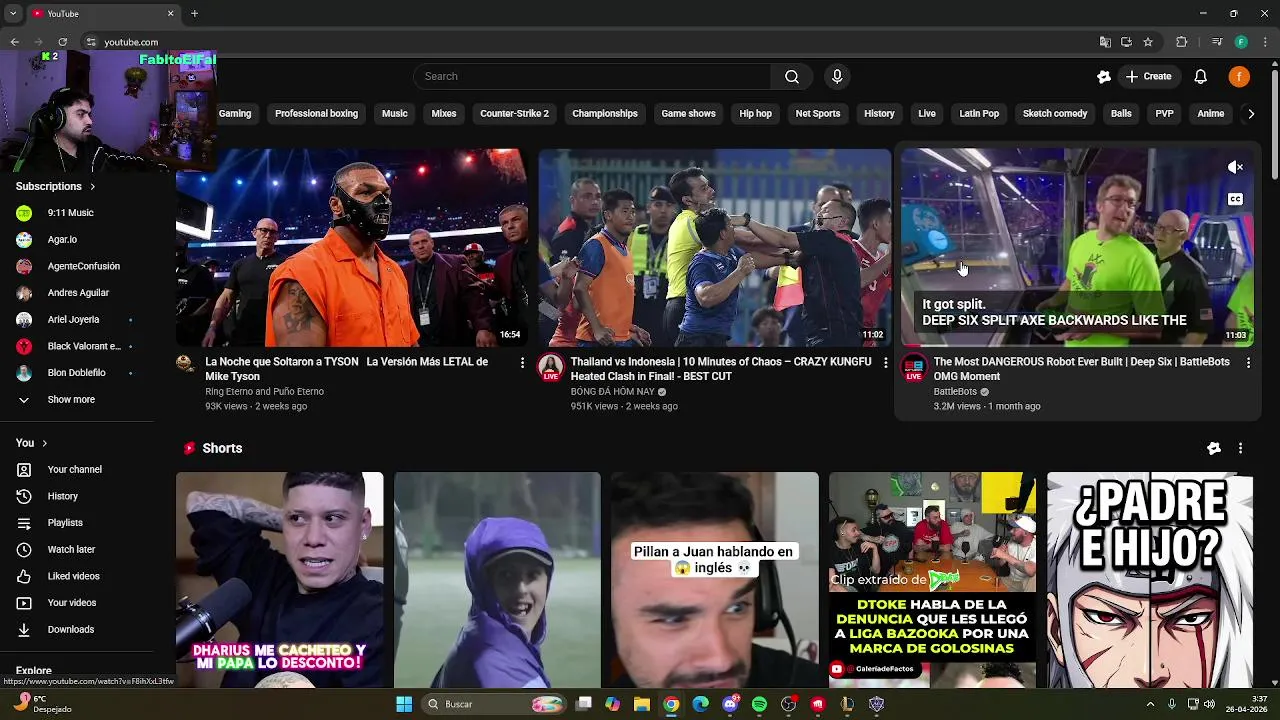Open the orange account avatar menu
The height and width of the screenshot is (720, 1280).
[x=1239, y=77]
